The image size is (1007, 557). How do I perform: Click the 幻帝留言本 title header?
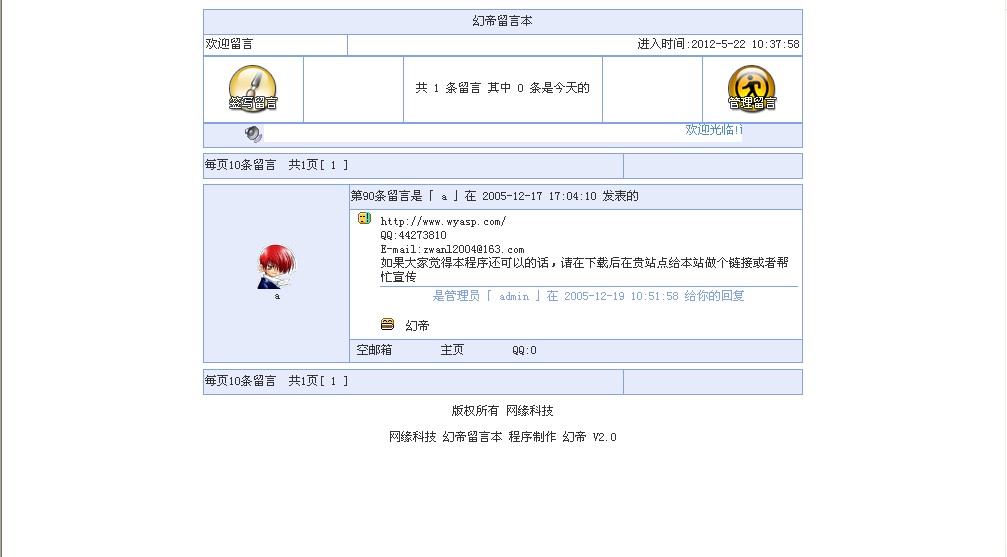tap(502, 21)
